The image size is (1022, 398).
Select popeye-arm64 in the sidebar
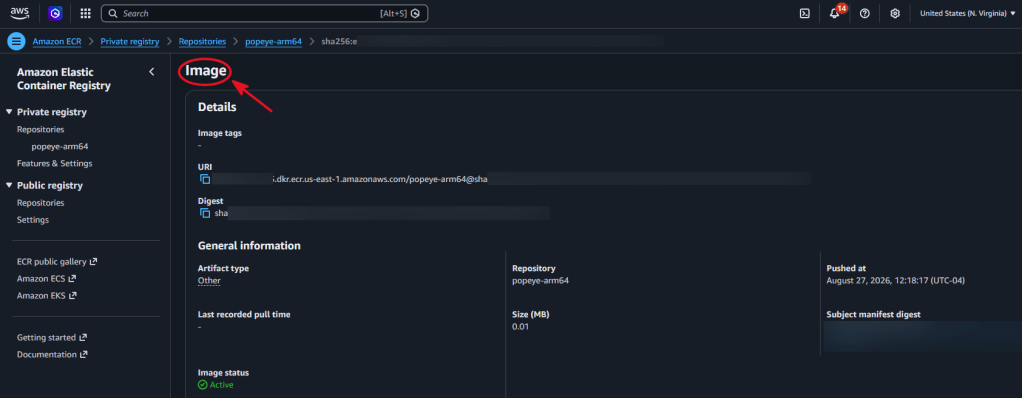(60, 147)
